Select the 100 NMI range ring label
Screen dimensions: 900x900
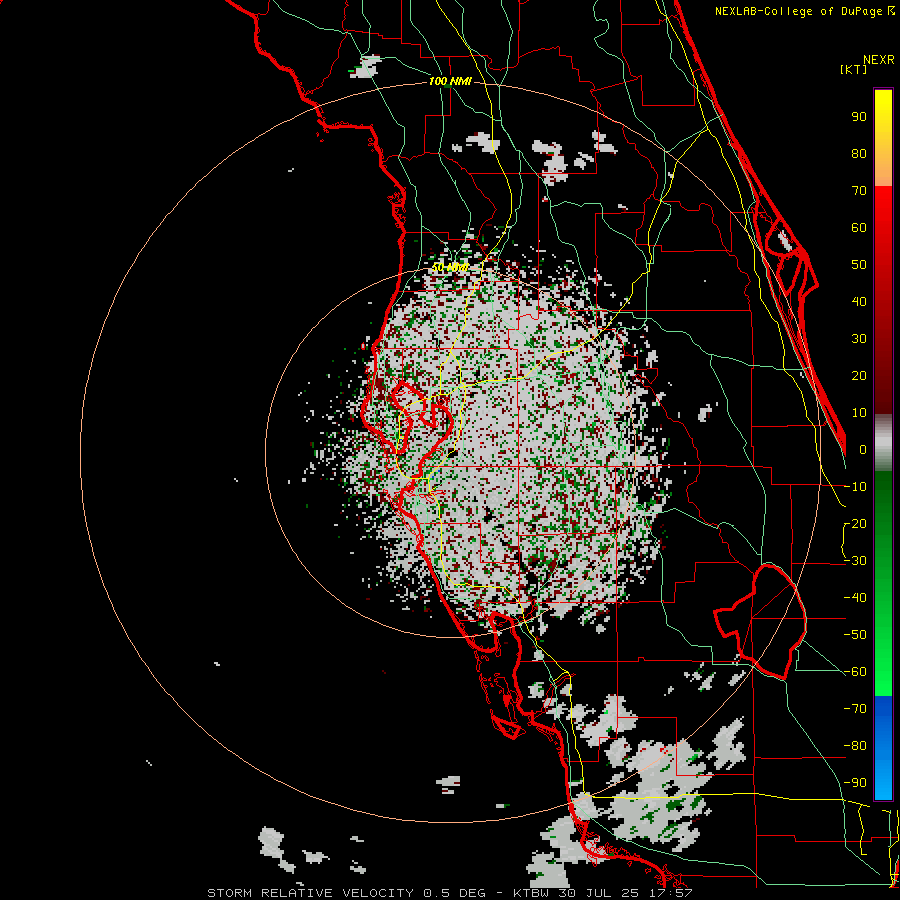pos(450,82)
